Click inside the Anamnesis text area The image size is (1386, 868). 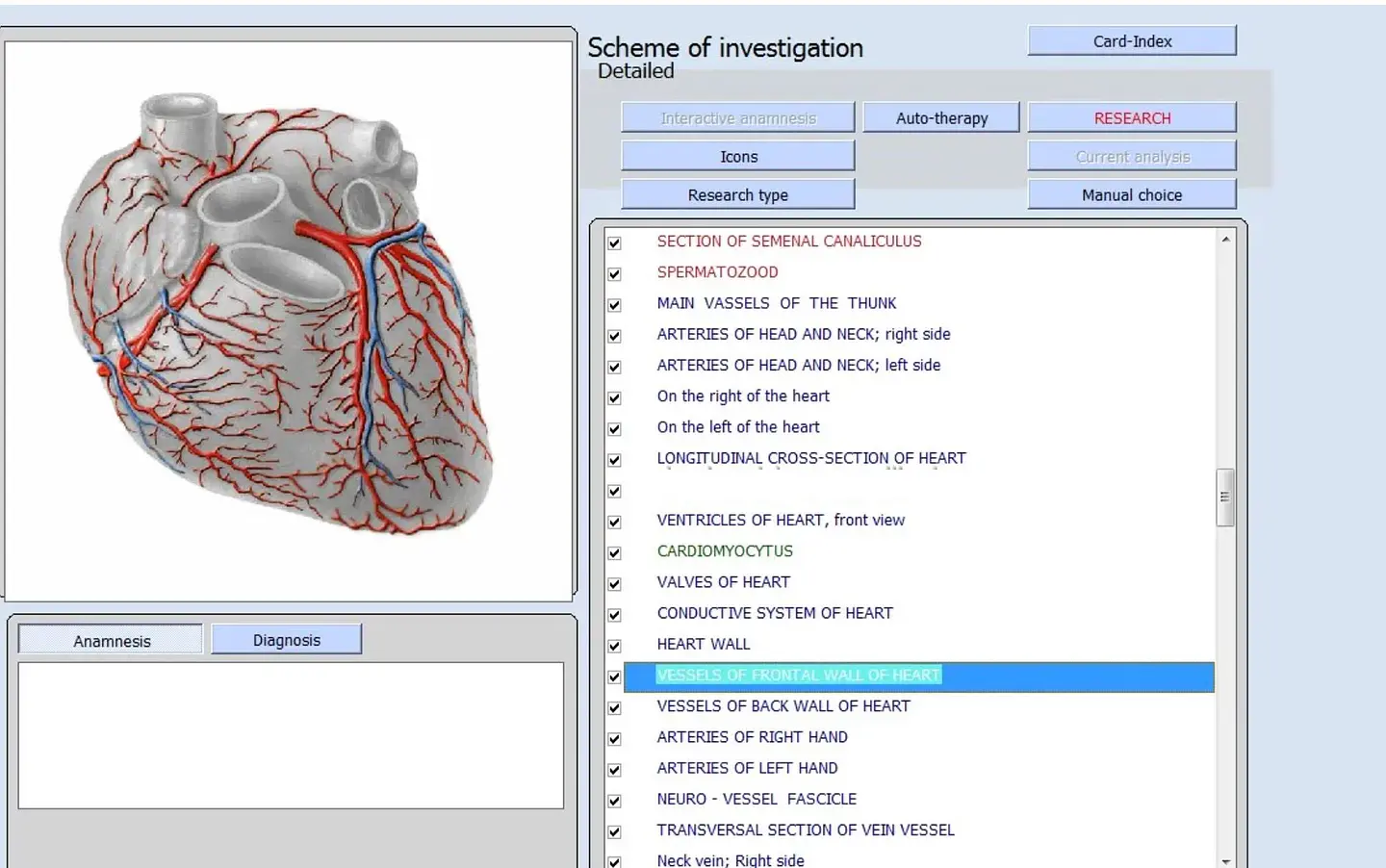point(291,735)
